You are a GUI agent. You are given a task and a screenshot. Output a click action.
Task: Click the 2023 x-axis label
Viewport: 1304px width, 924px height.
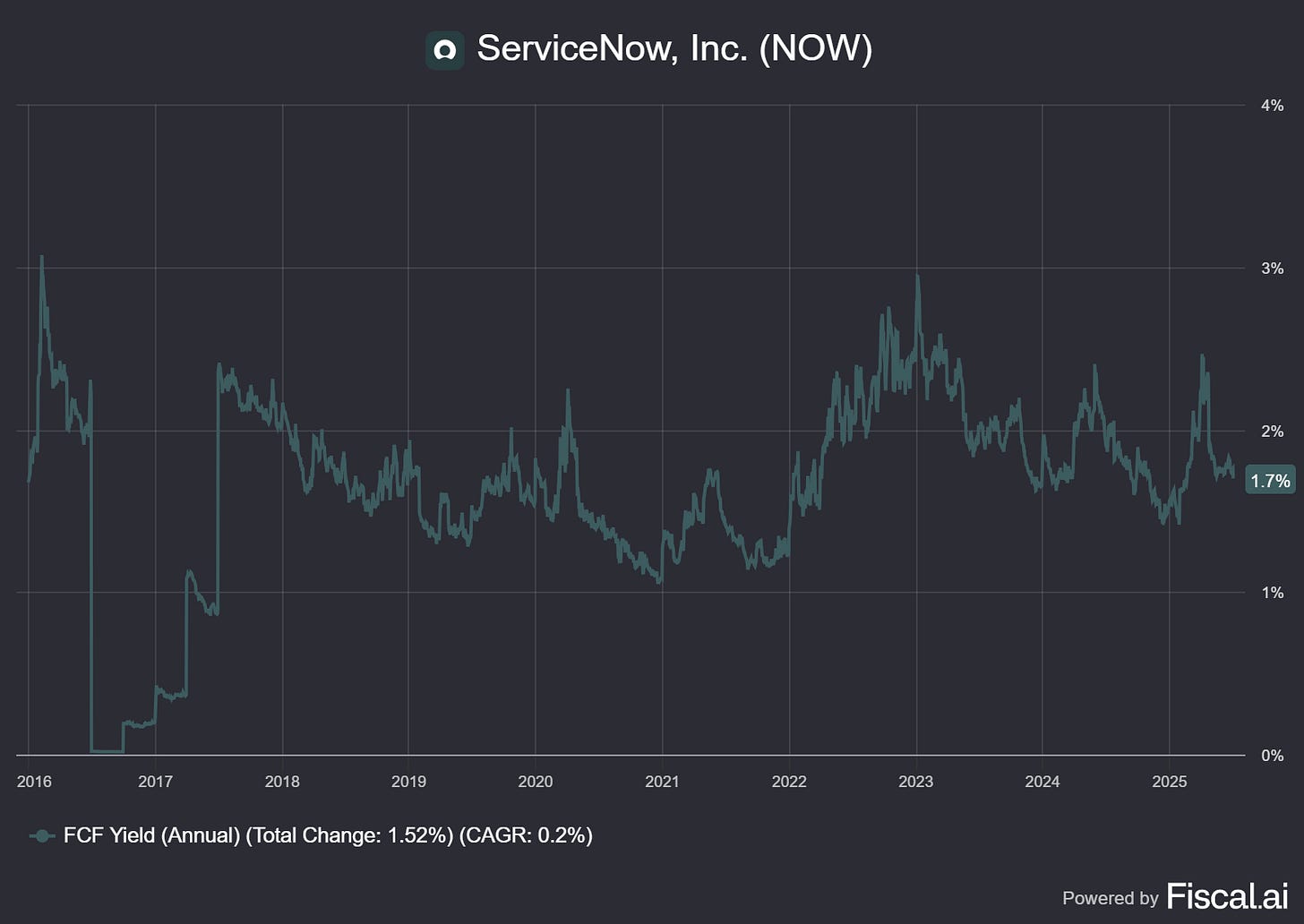(916, 782)
